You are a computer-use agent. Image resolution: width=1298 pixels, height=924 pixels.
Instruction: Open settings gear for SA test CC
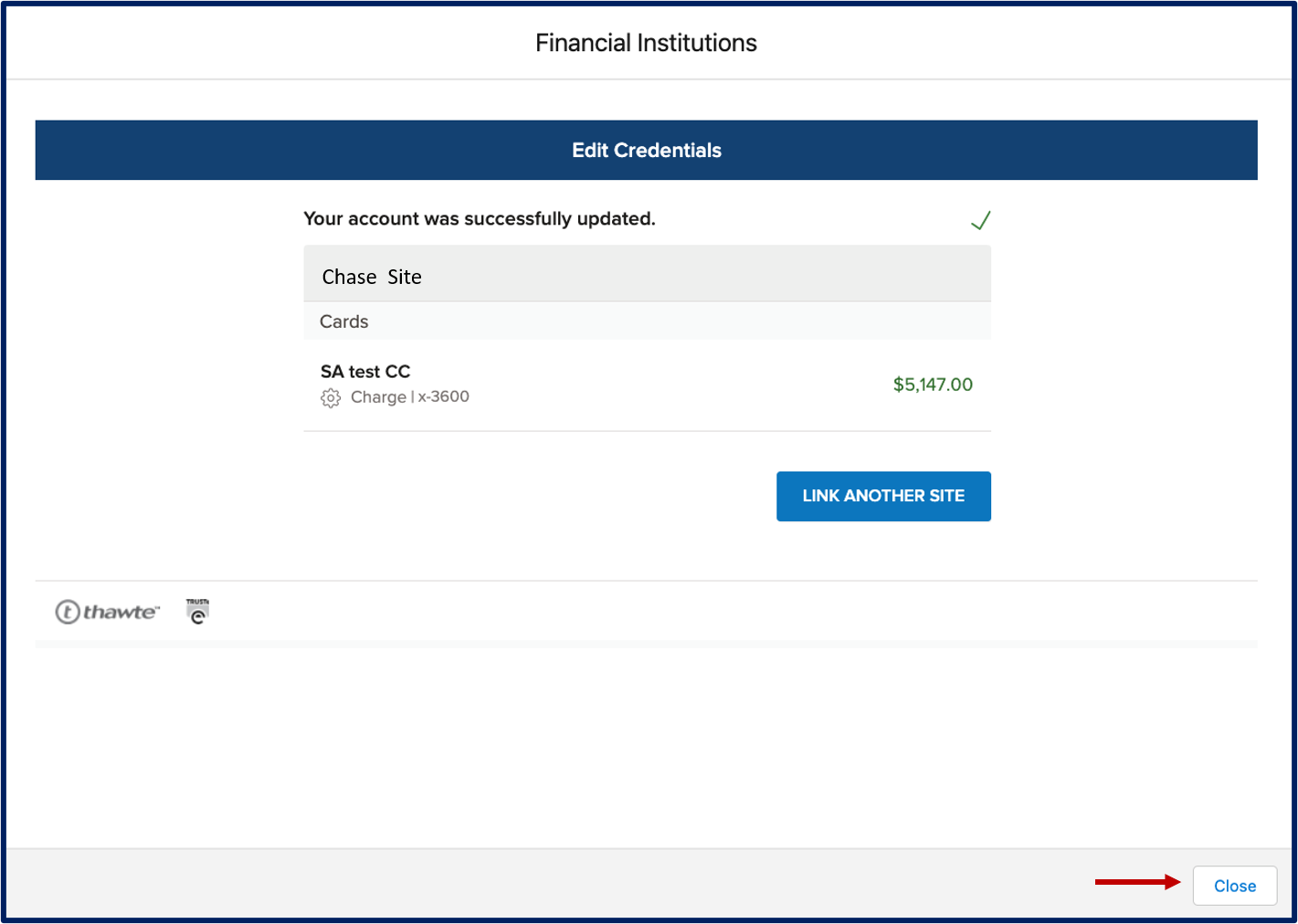[331, 398]
